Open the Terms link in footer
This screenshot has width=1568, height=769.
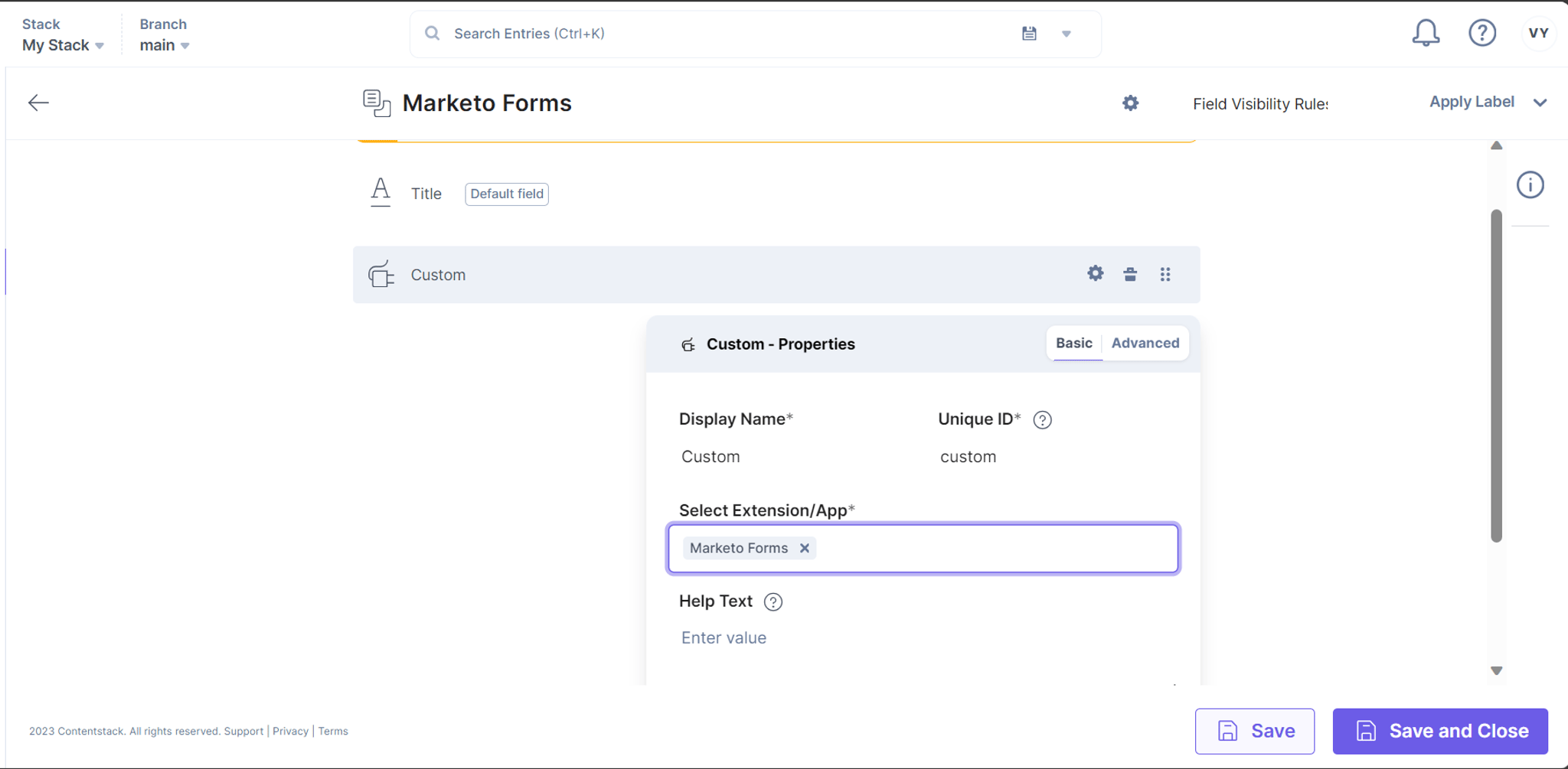[333, 732]
